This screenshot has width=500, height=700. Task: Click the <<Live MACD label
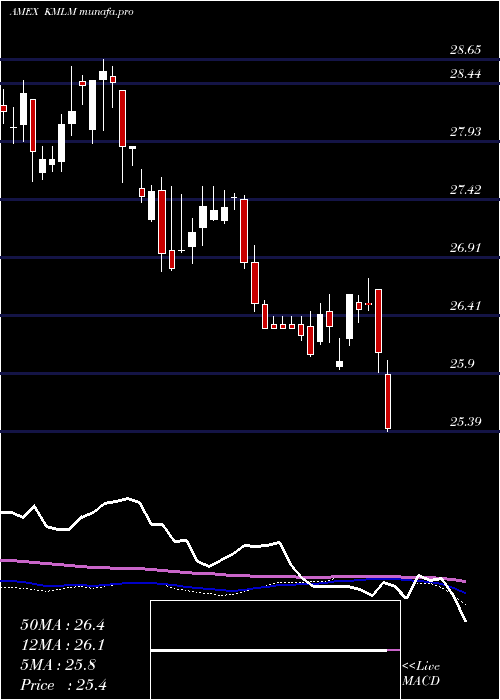[421, 674]
